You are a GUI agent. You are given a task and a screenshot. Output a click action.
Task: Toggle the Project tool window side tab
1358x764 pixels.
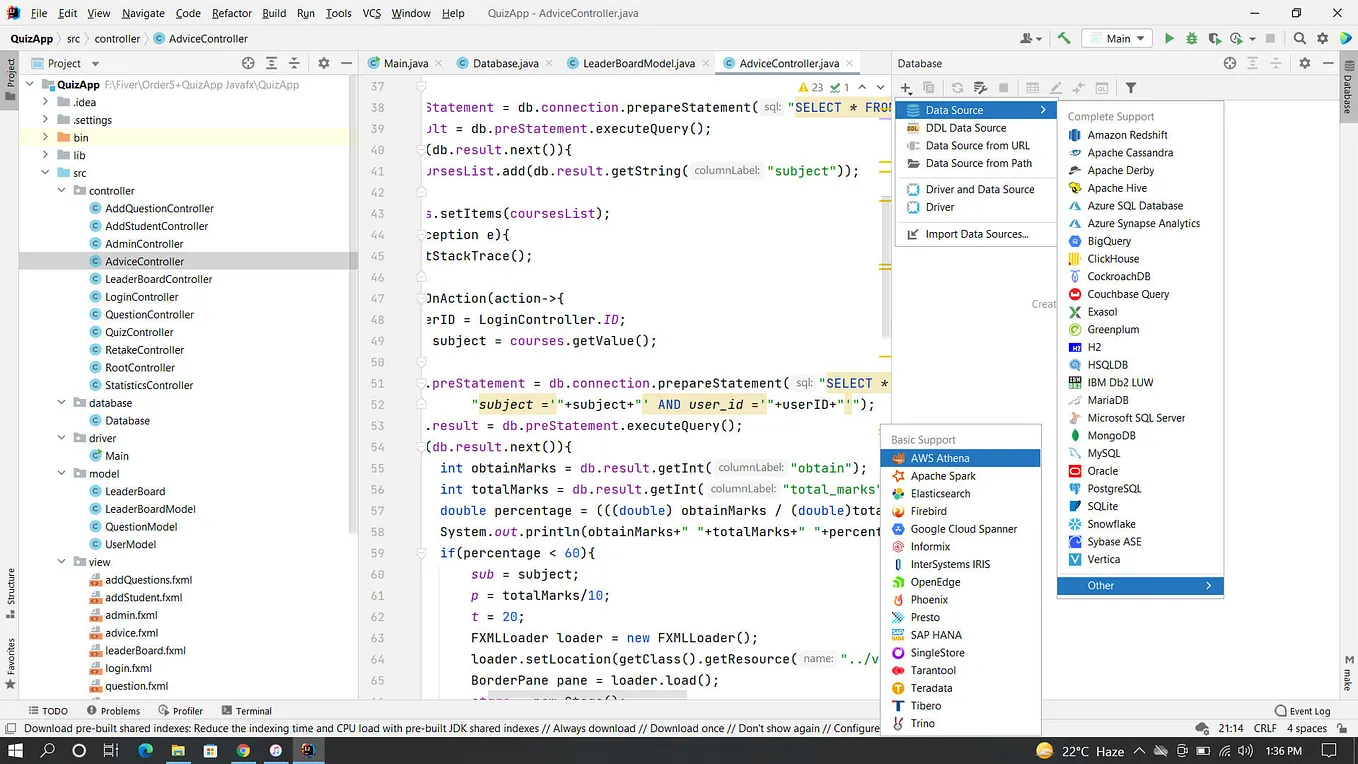coord(11,74)
